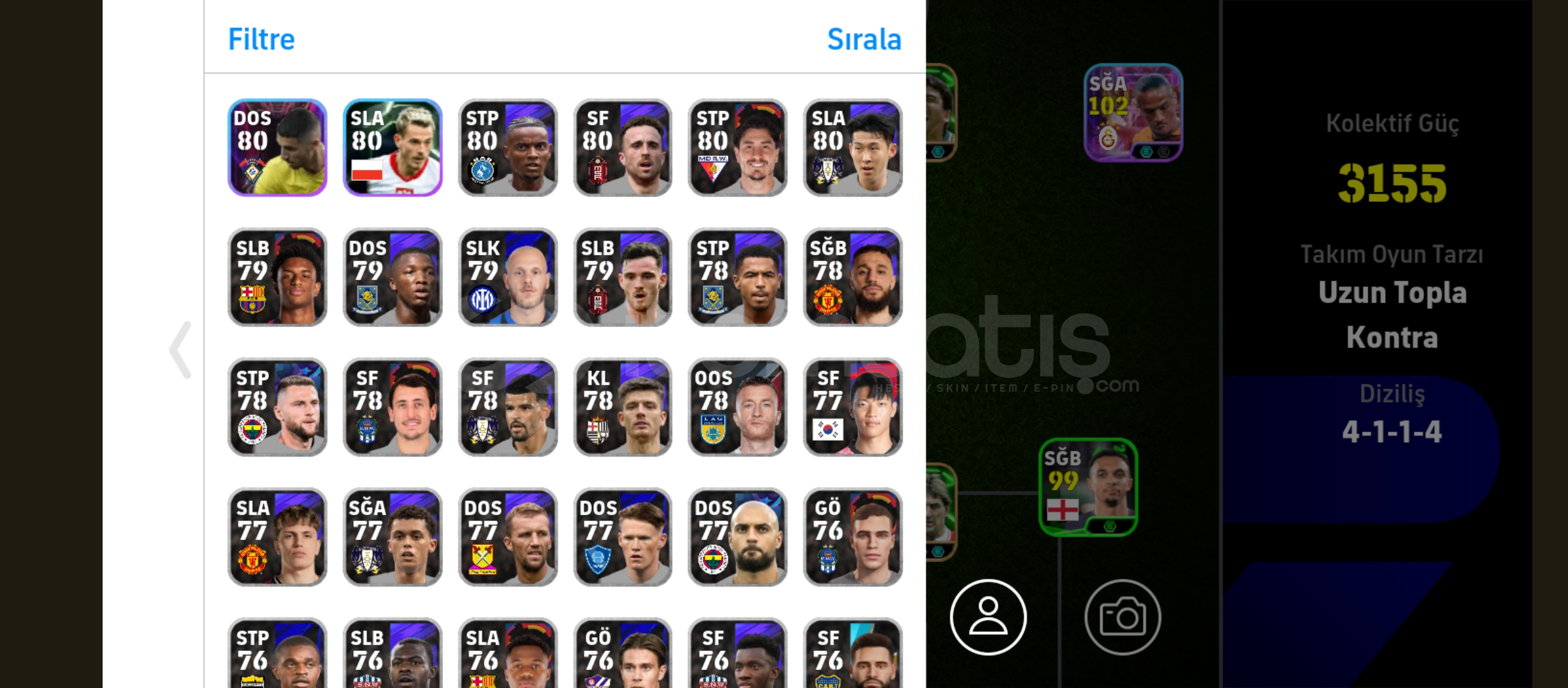
Task: Select SLA 80 player with Poland flag
Action: 393,147
